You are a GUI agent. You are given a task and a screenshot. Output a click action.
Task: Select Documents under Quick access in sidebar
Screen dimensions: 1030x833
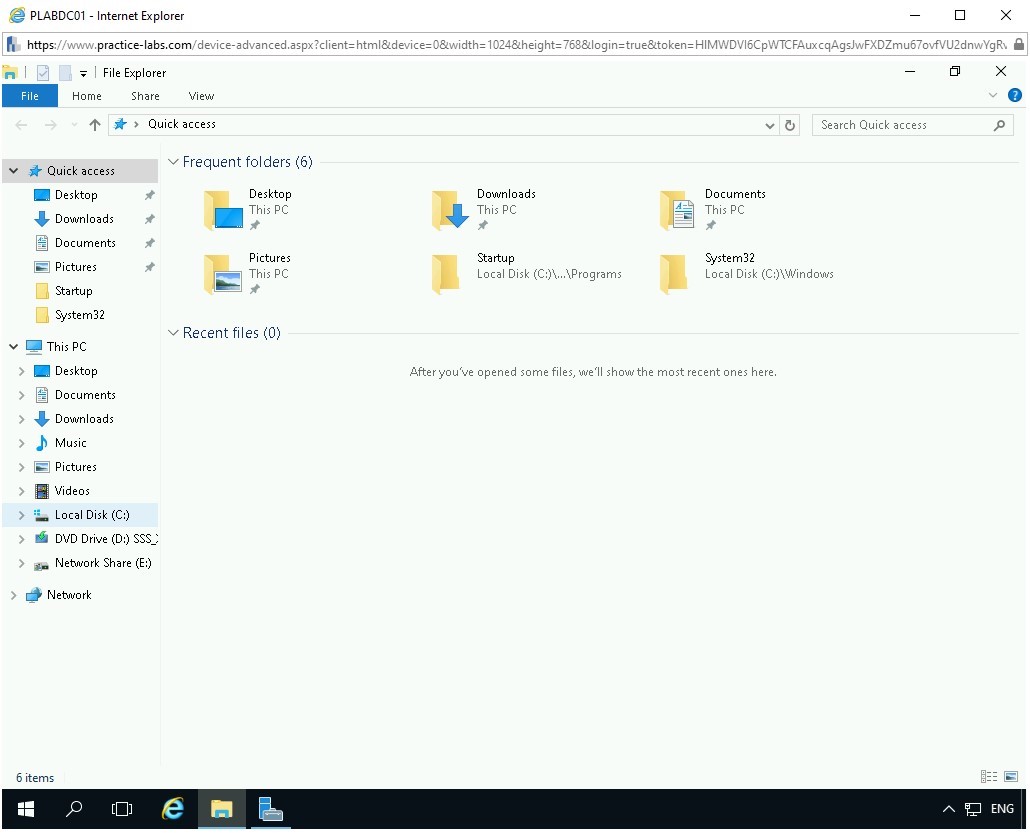[85, 243]
